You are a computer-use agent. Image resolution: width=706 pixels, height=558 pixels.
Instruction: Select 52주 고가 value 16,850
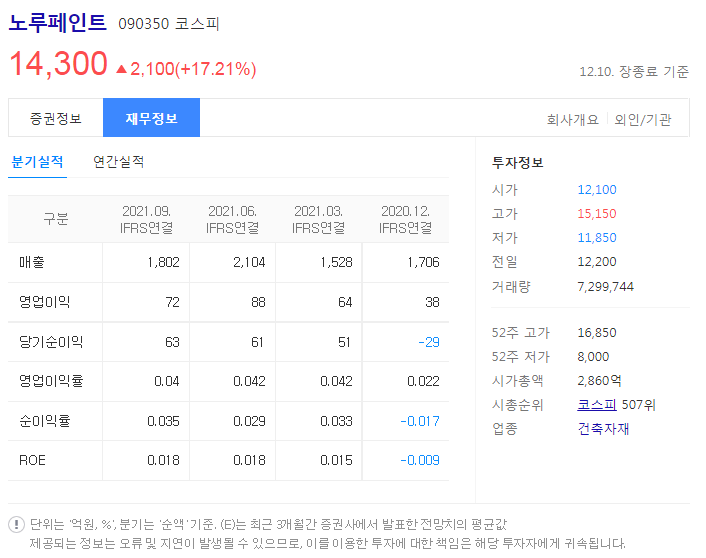pyautogui.click(x=597, y=333)
